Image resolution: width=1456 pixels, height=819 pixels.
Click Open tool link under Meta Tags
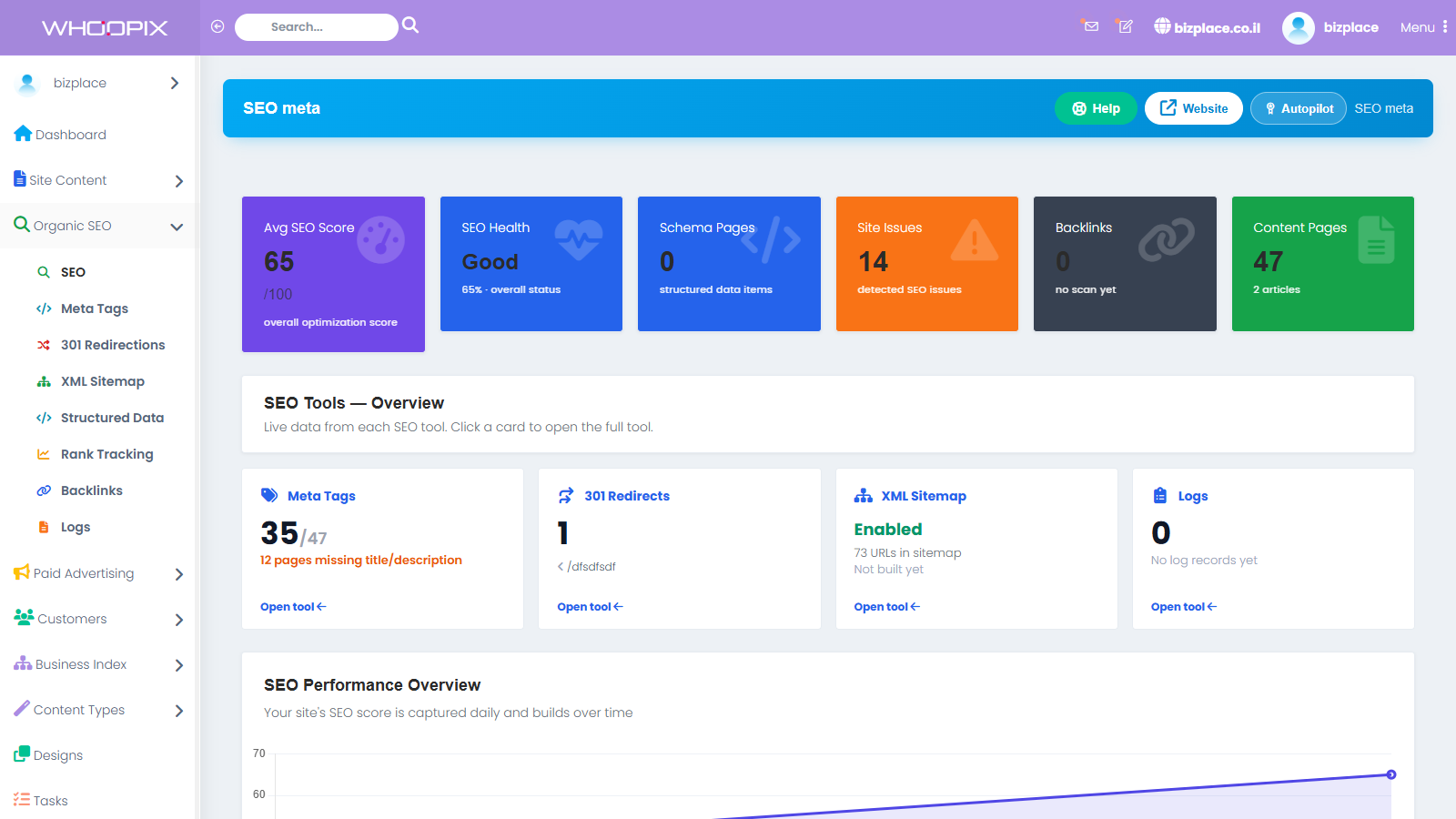[x=293, y=607]
